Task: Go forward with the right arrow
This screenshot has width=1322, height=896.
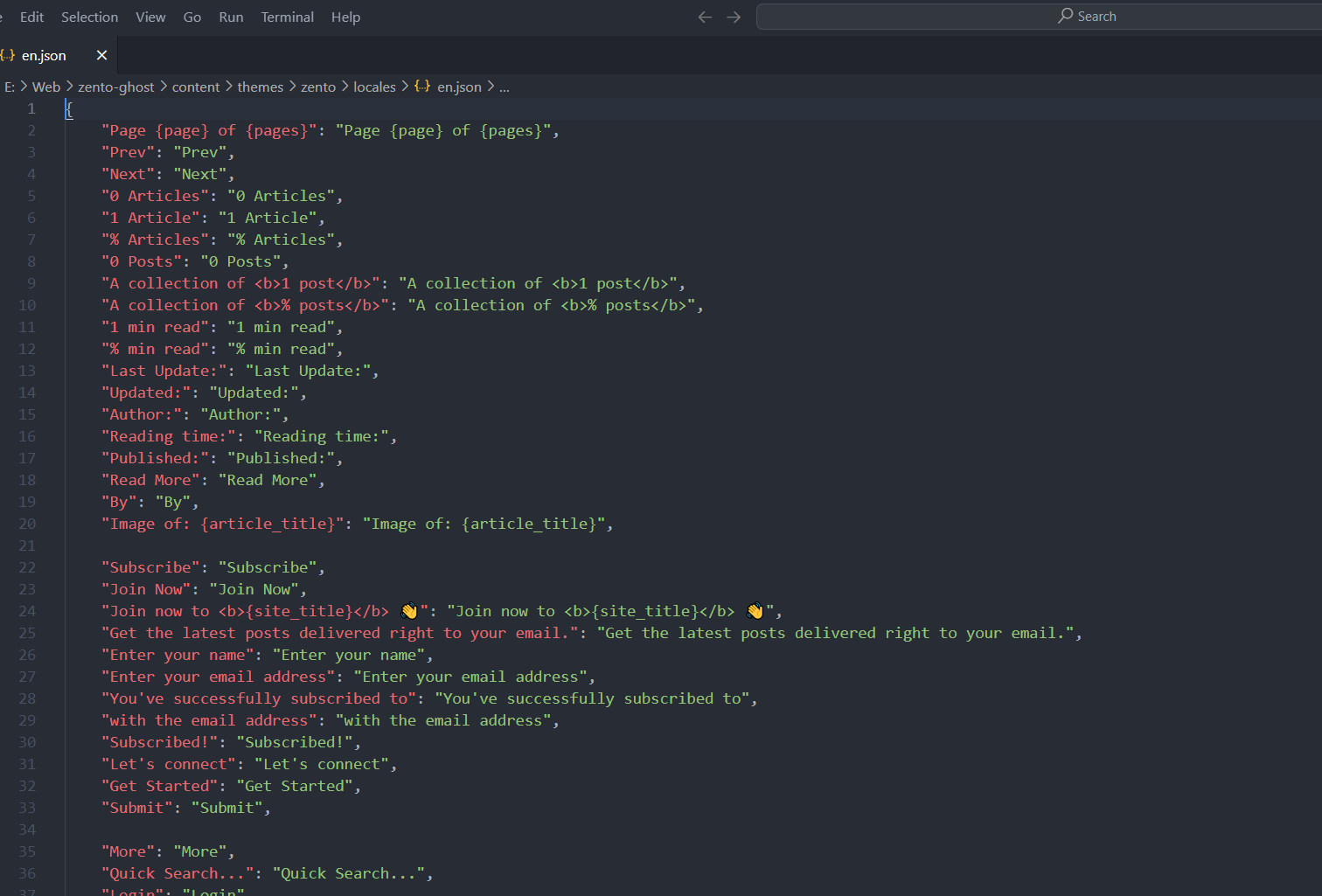Action: pos(734,17)
